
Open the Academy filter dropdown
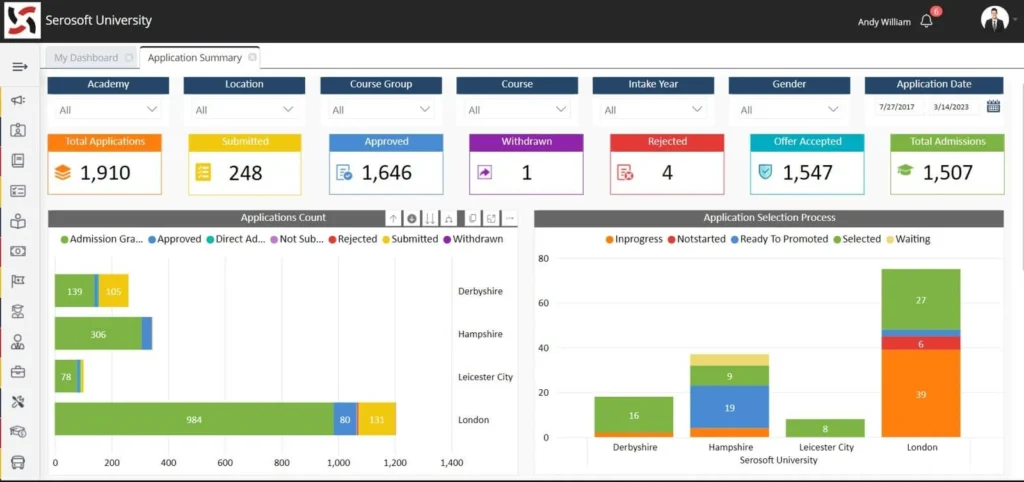[x=109, y=109]
